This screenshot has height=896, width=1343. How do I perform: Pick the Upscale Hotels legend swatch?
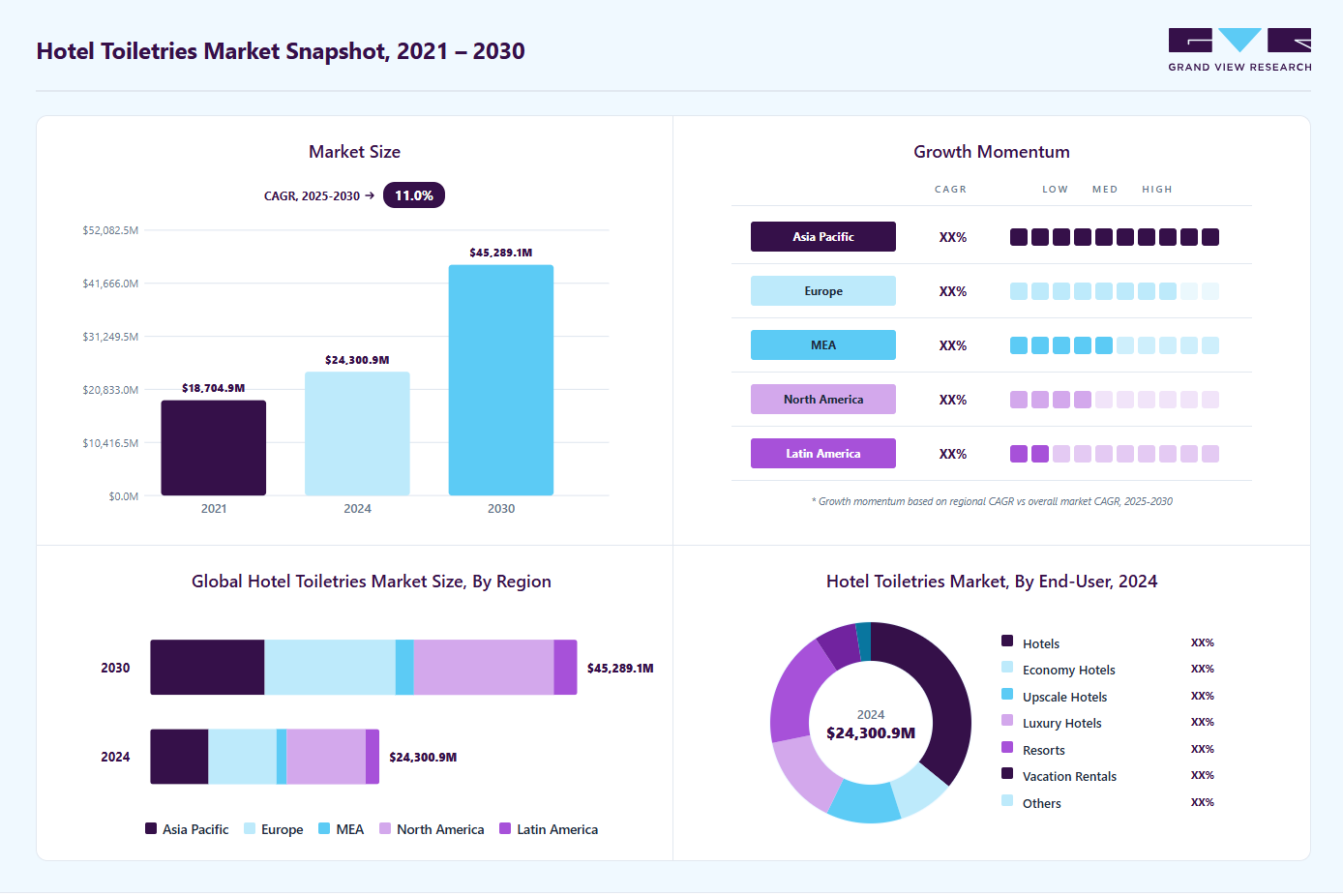pyautogui.click(x=1007, y=694)
